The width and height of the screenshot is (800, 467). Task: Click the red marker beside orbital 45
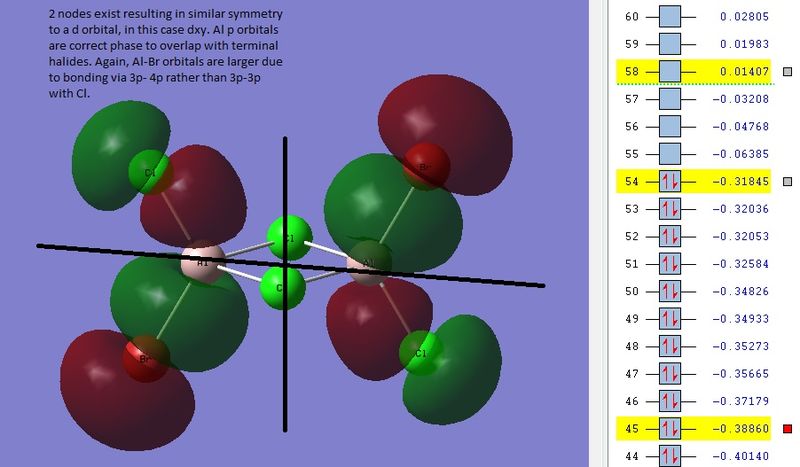pyautogui.click(x=788, y=429)
